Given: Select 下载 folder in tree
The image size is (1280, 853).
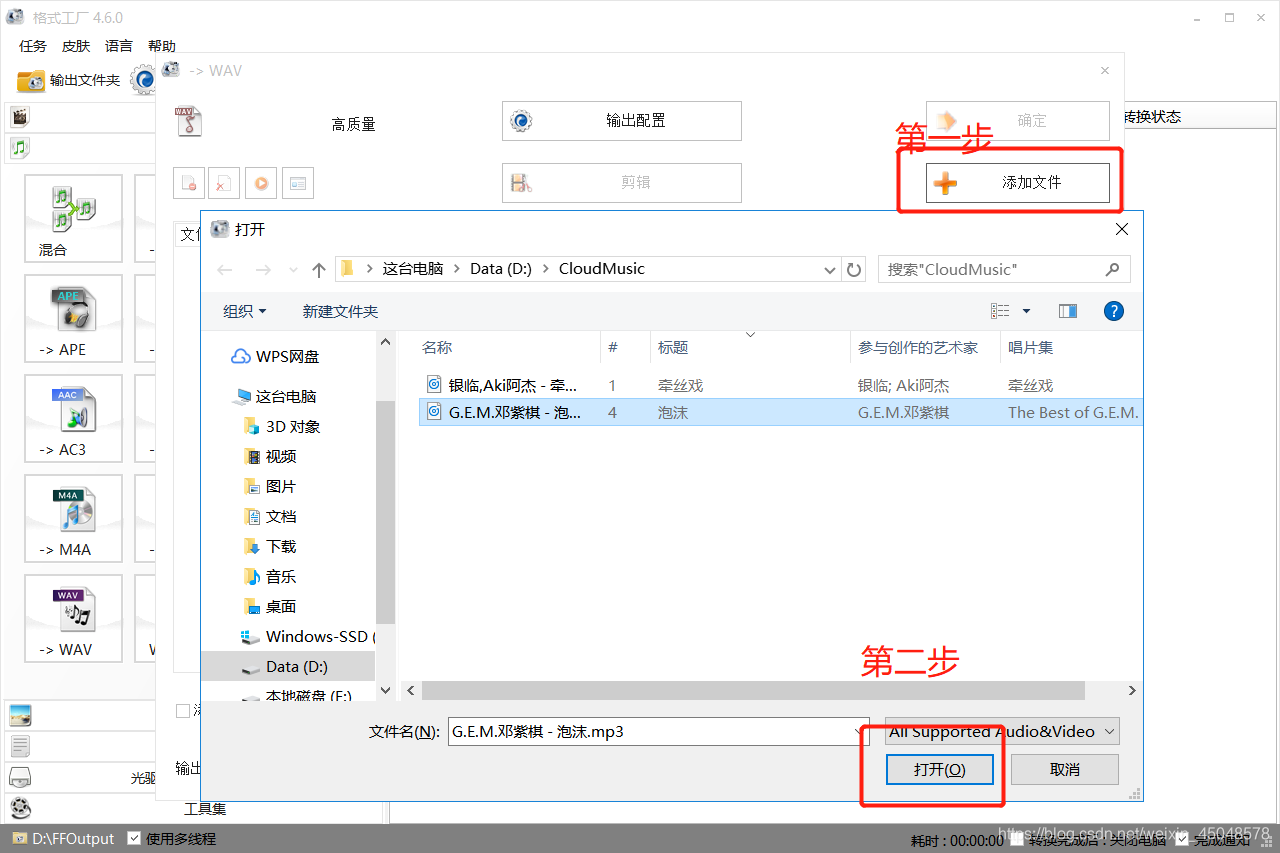Looking at the screenshot, I should point(270,546).
